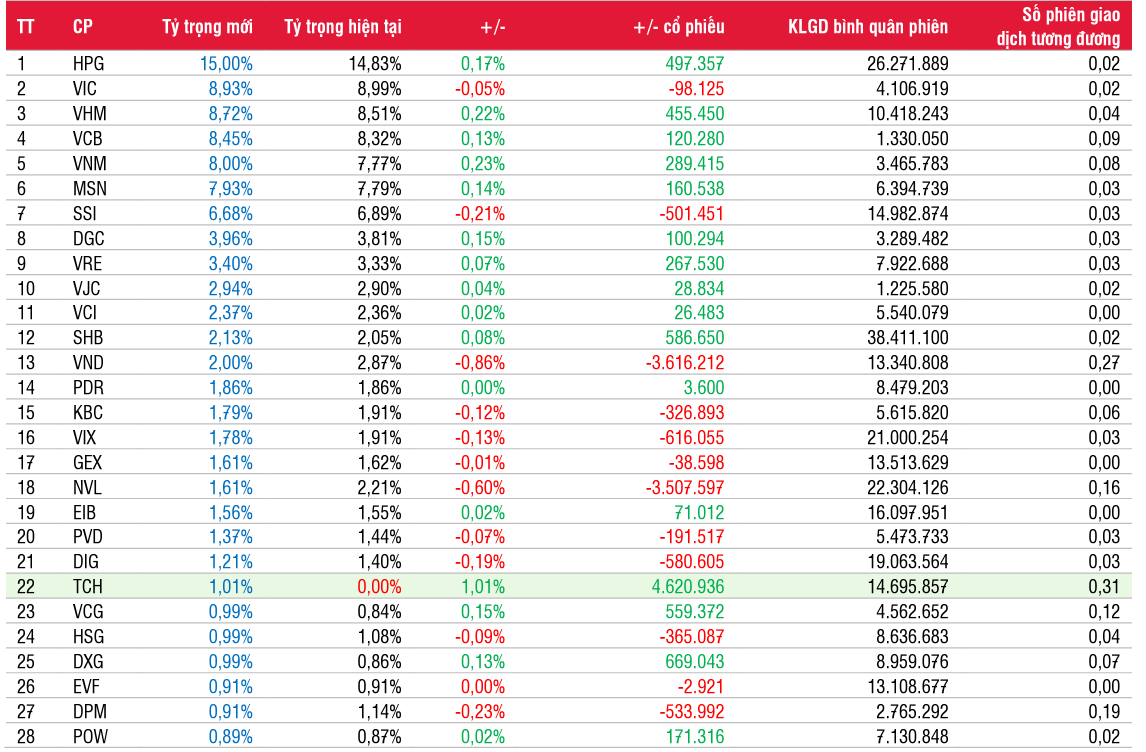The height and width of the screenshot is (752, 1146).
Task: Select the VND ticker cell
Action: [88, 362]
